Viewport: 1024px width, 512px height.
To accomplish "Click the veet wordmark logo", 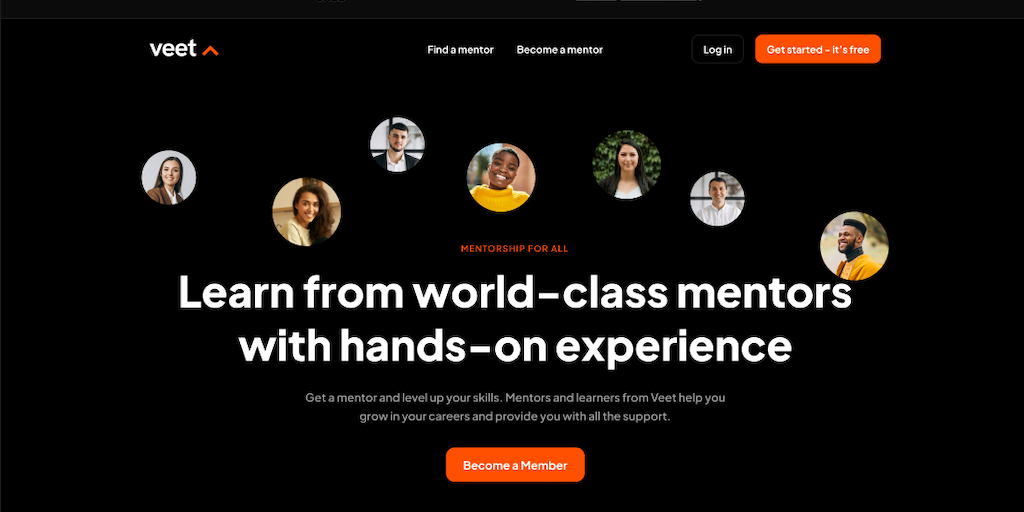I will point(173,49).
